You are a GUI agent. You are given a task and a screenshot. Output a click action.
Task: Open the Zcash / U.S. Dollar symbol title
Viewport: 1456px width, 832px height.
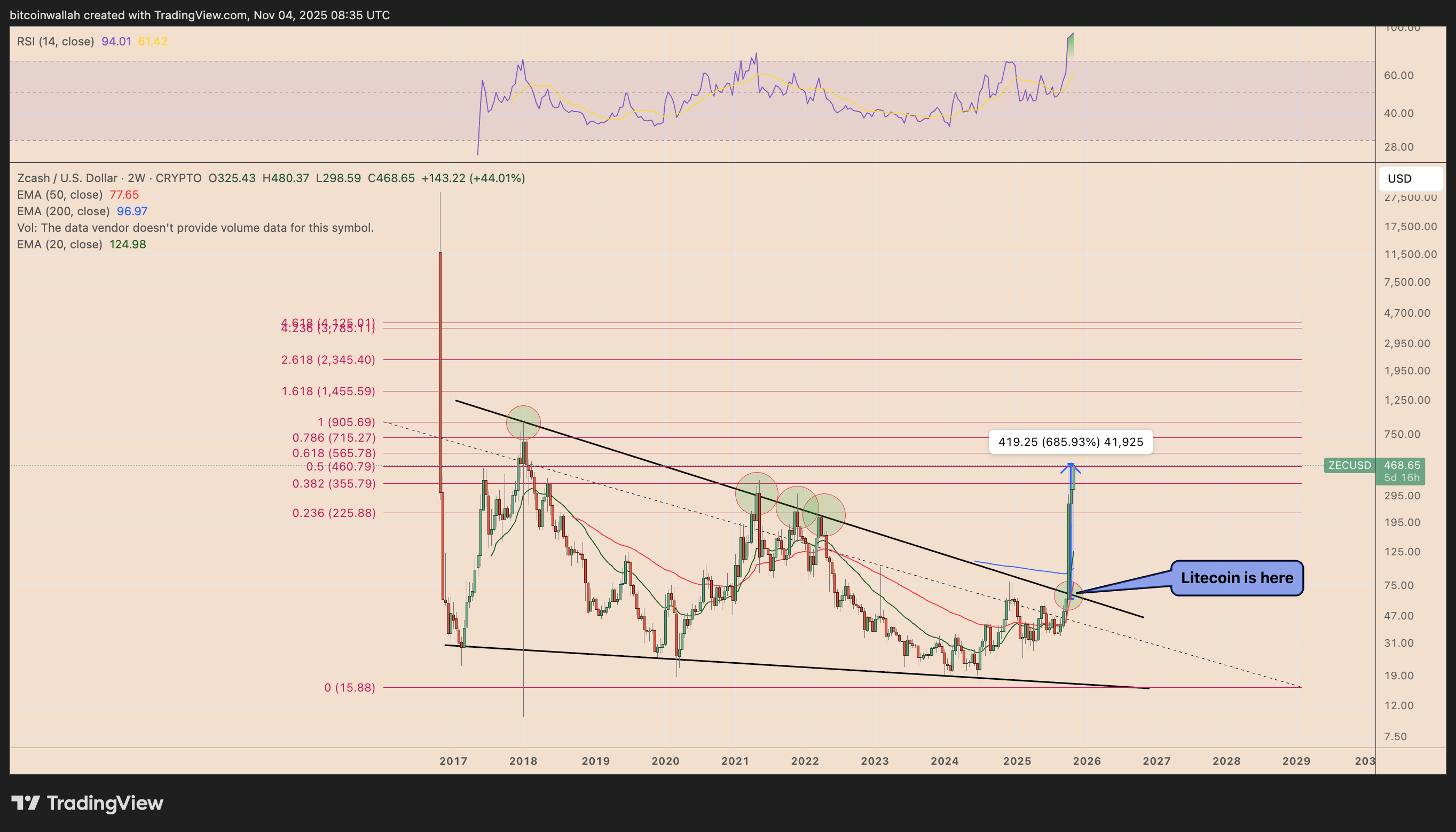coord(67,178)
